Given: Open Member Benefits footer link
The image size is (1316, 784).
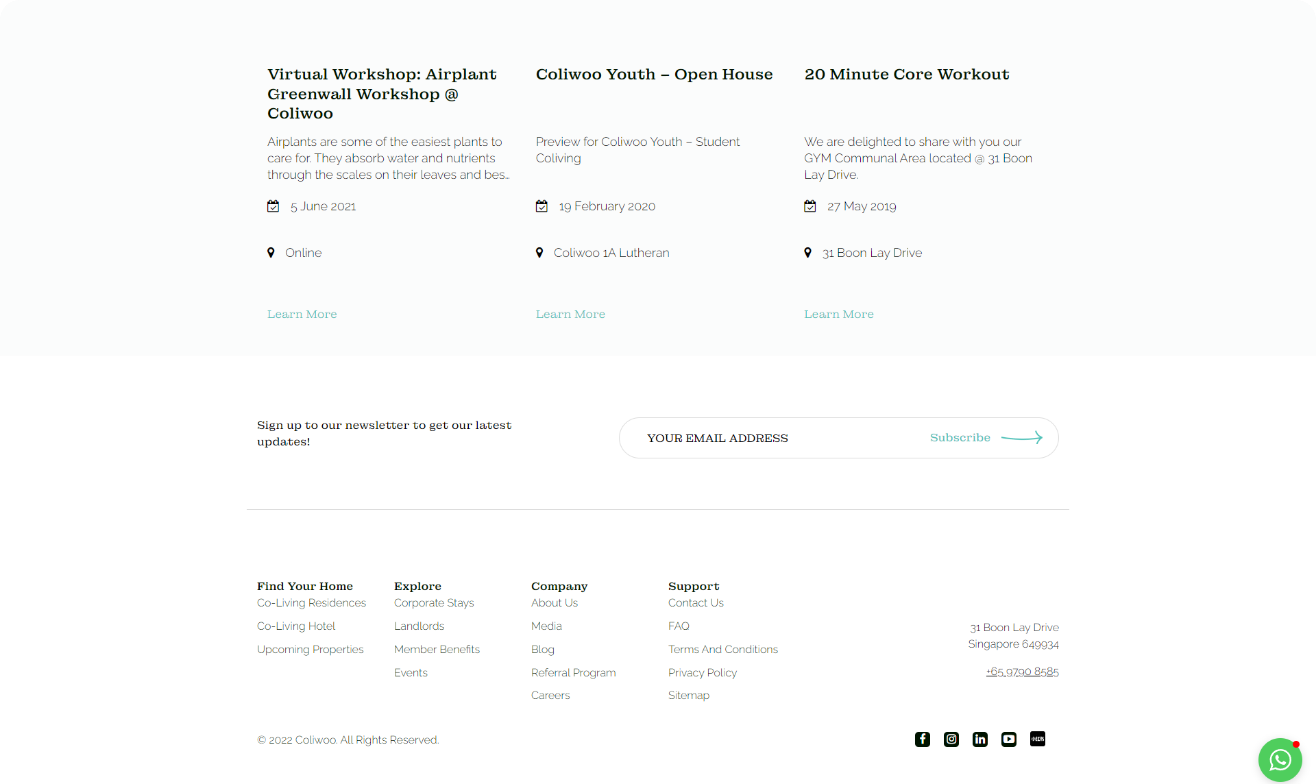Looking at the screenshot, I should click(x=437, y=649).
